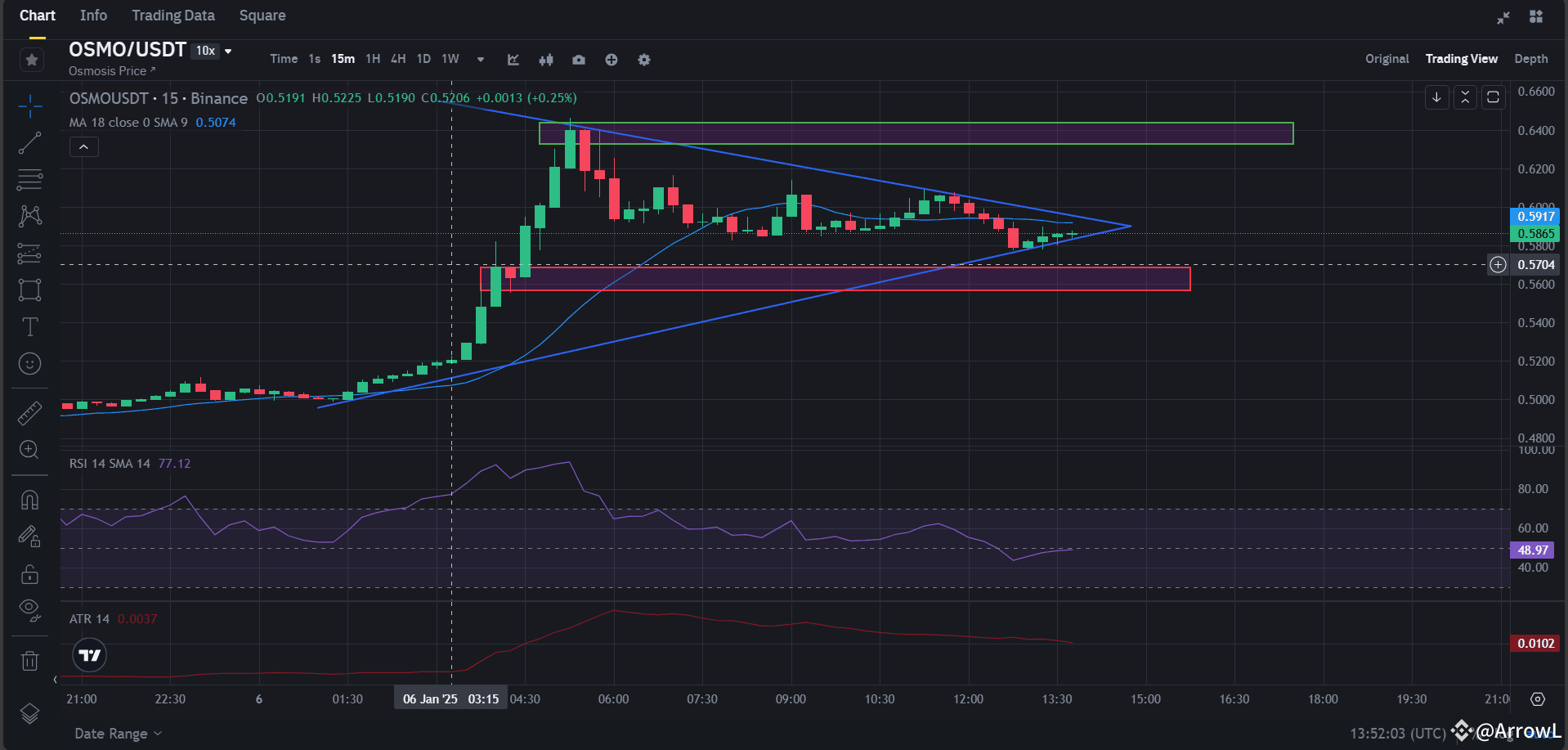Click the 13:52:03 (UTC) timezone clock
Viewport: 1568px width, 750px height.
tap(1398, 734)
